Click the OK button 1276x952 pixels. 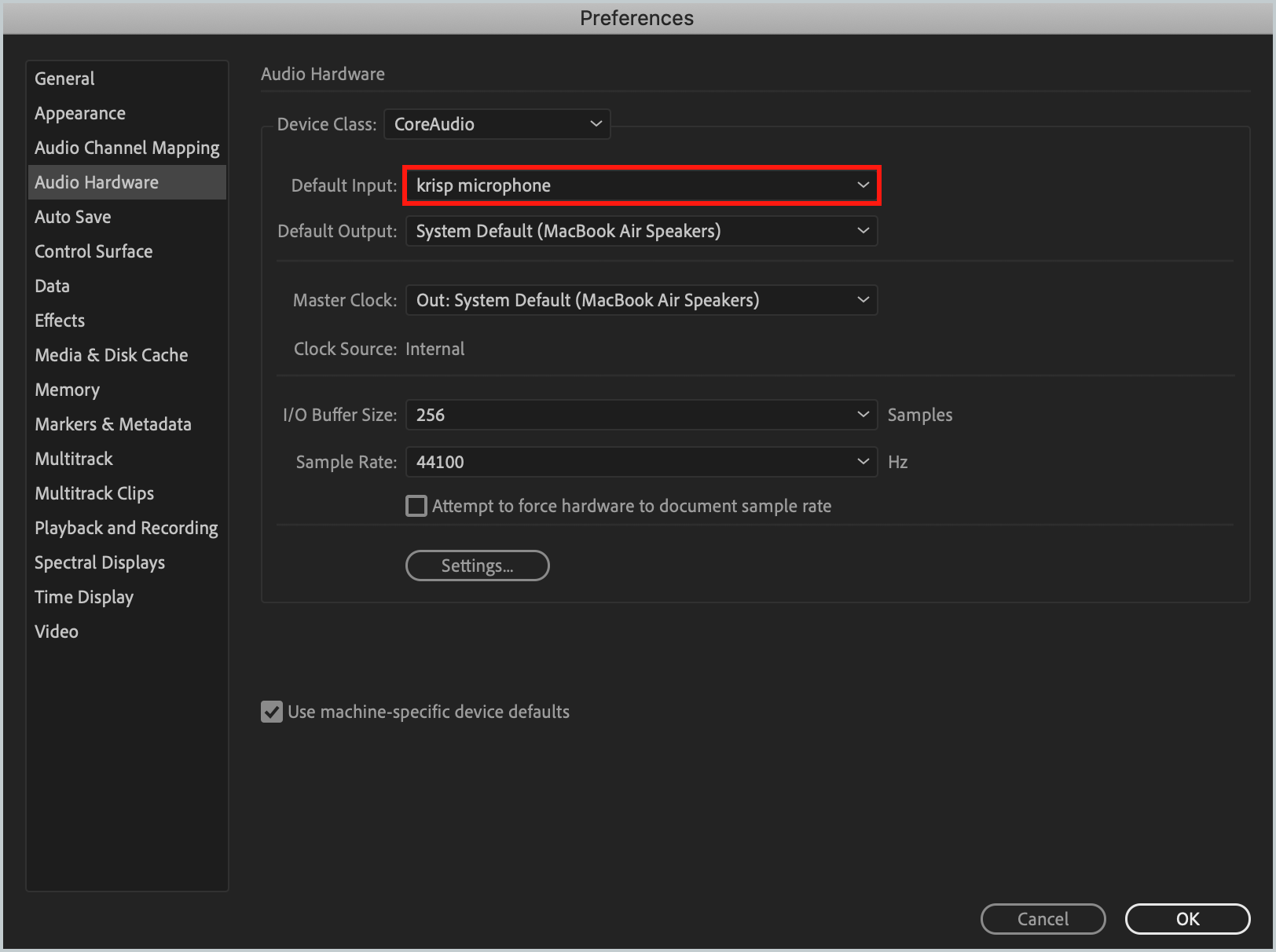pyautogui.click(x=1187, y=918)
